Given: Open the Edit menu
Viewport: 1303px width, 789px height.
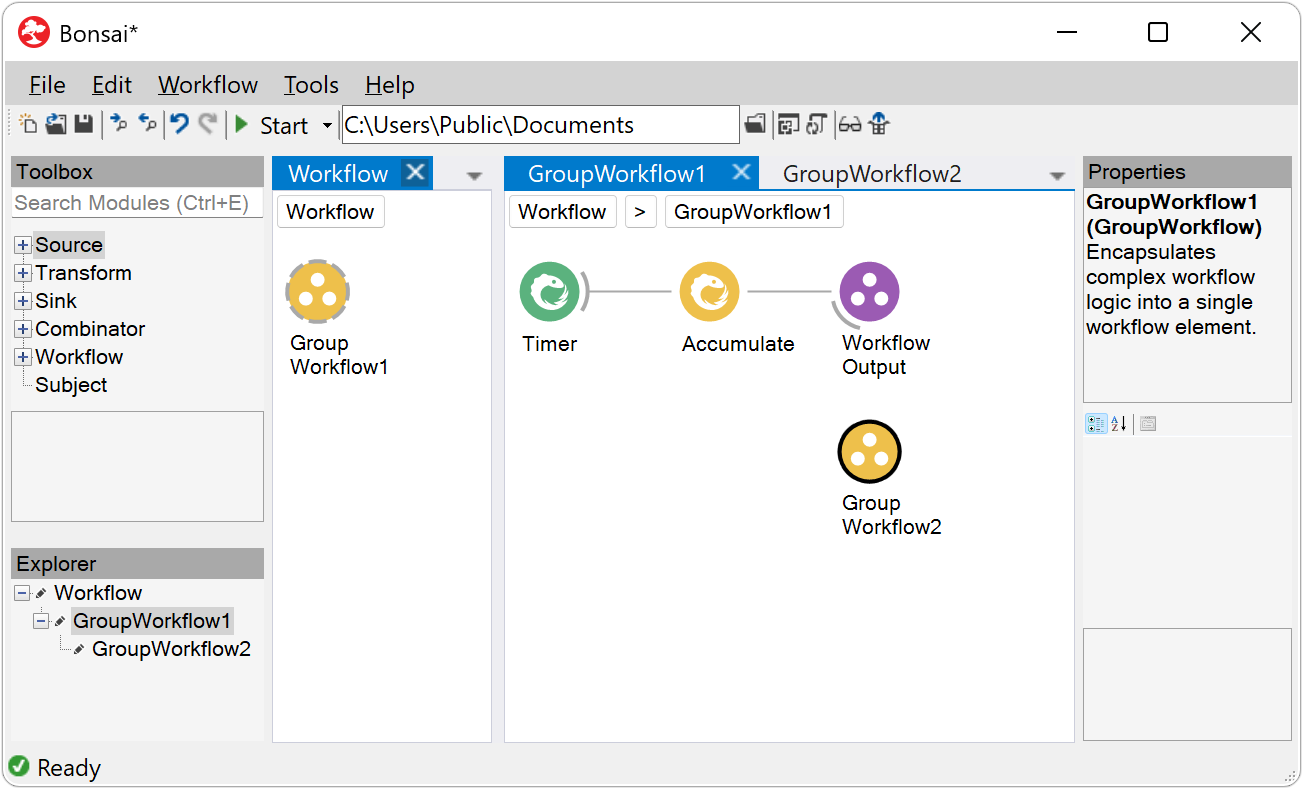Looking at the screenshot, I should click(112, 85).
